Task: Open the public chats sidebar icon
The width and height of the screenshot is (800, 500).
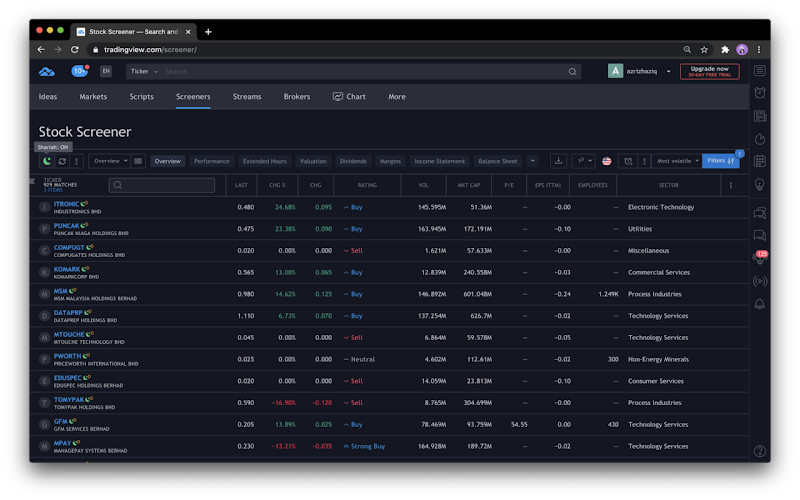Action: tap(760, 212)
